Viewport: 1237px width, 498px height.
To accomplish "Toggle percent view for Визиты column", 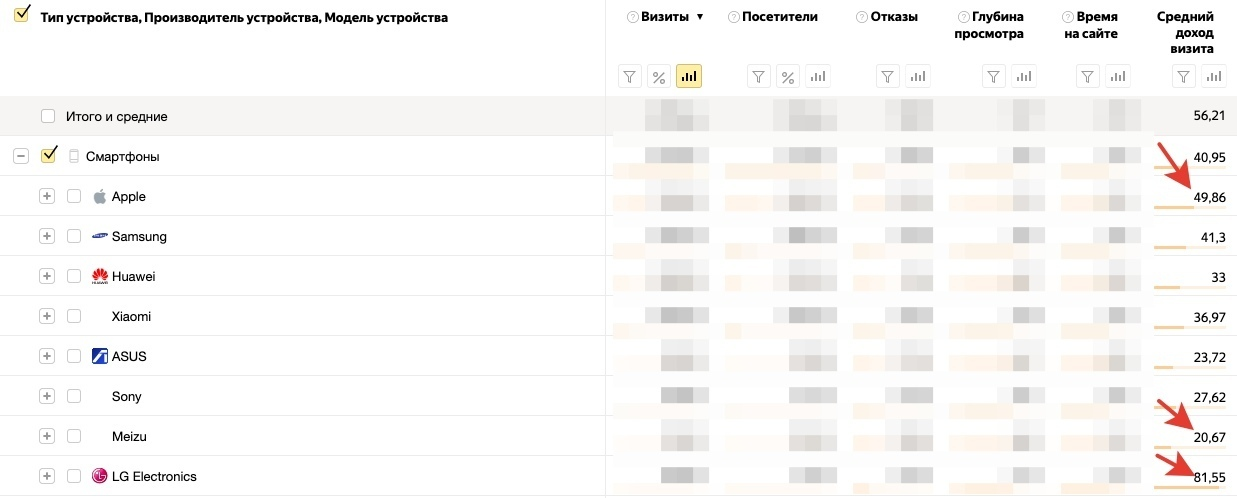I will 658,76.
